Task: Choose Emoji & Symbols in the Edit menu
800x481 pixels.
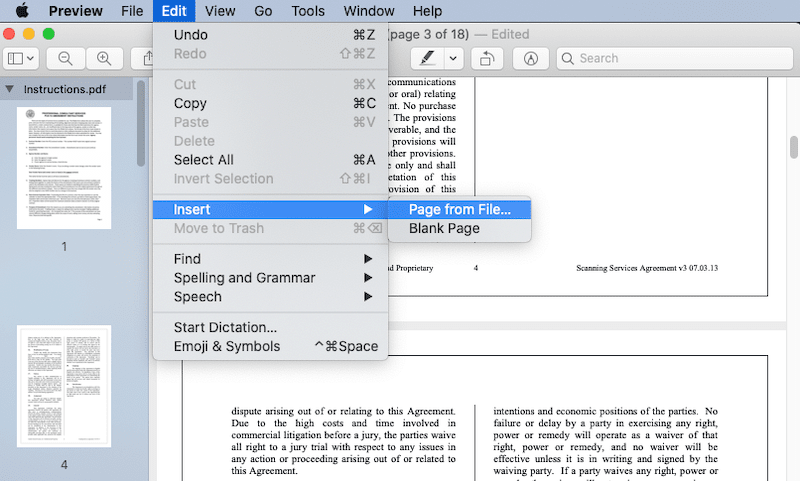Action: coord(270,346)
